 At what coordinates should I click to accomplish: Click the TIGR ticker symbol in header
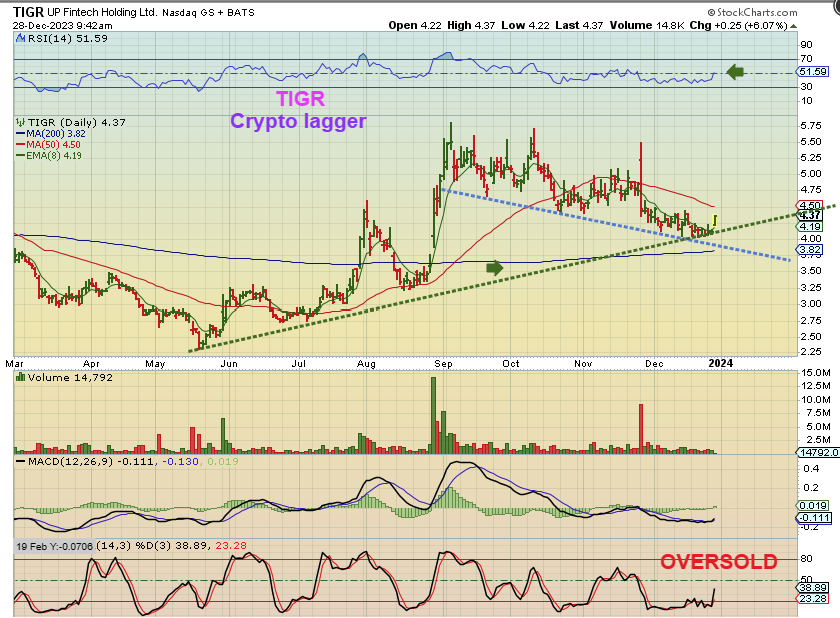click(19, 9)
